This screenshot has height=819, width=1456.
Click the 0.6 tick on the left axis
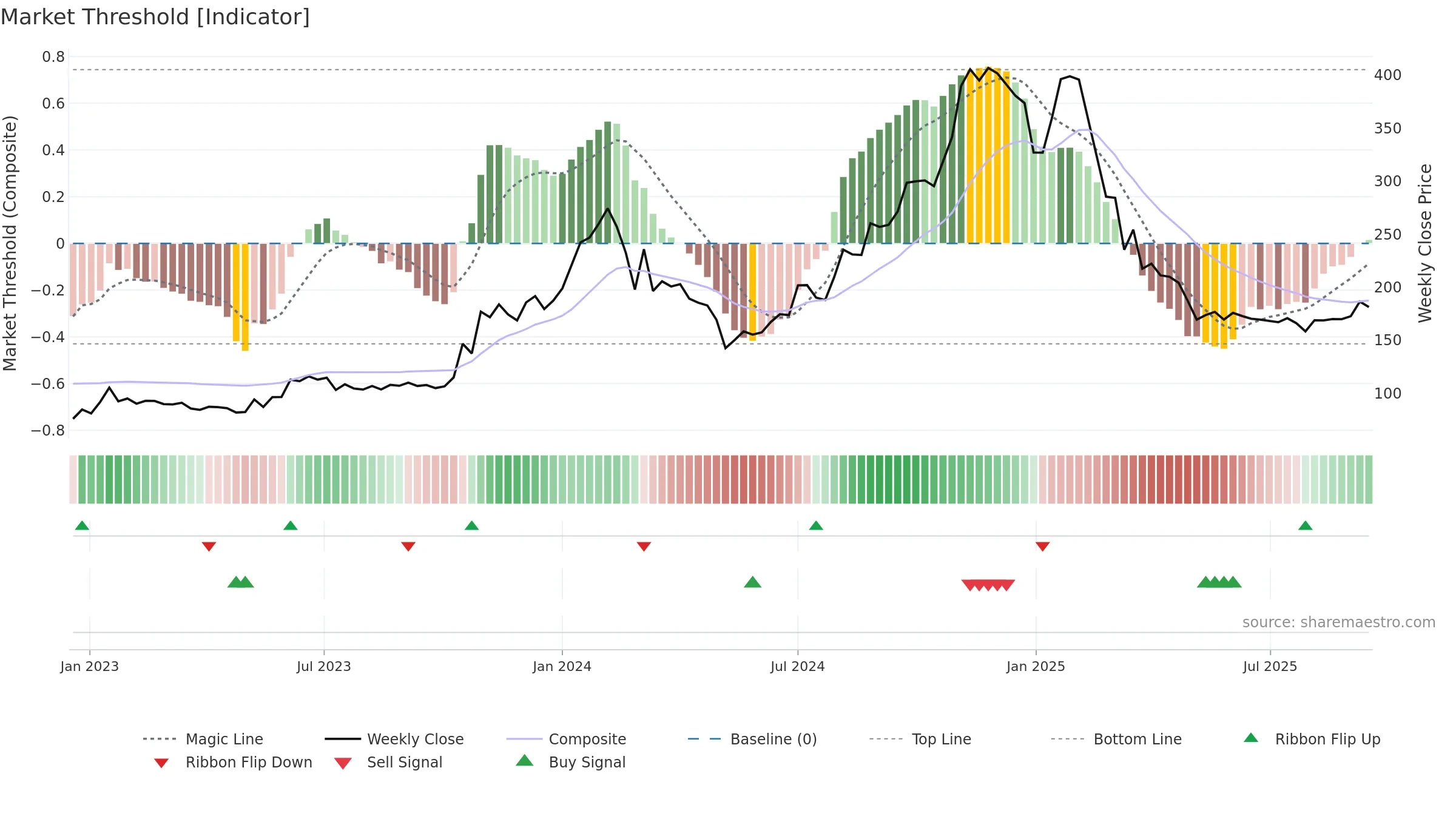53,104
